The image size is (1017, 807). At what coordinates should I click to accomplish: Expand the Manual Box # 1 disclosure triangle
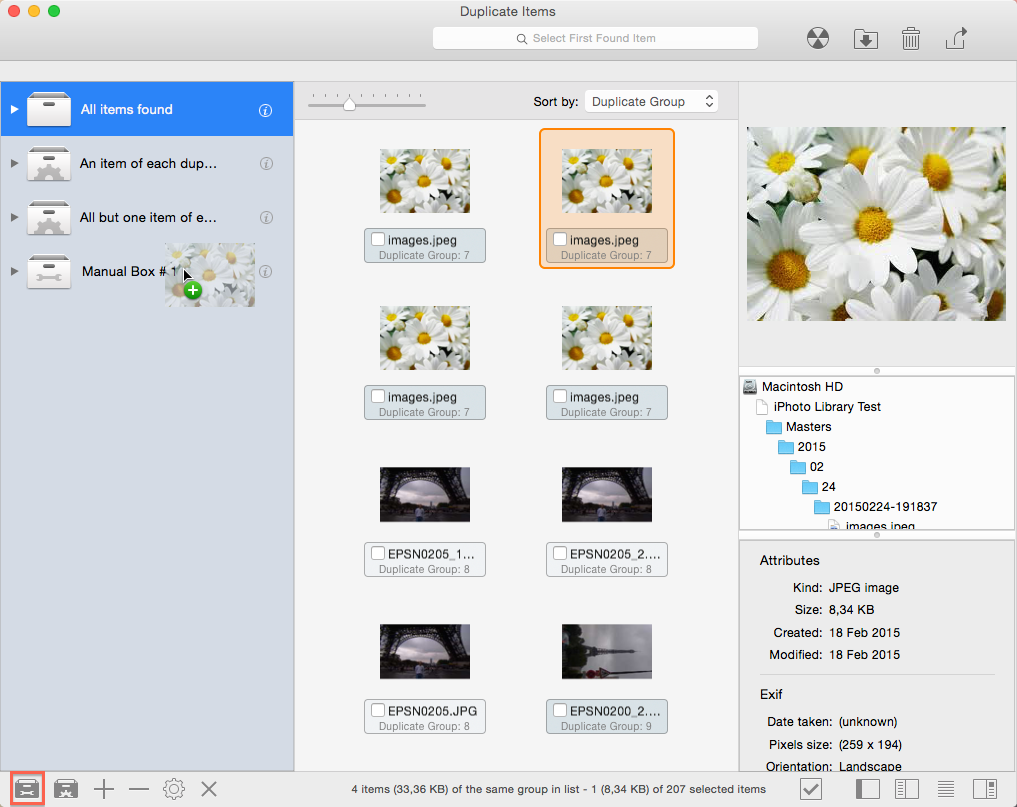pos(14,272)
